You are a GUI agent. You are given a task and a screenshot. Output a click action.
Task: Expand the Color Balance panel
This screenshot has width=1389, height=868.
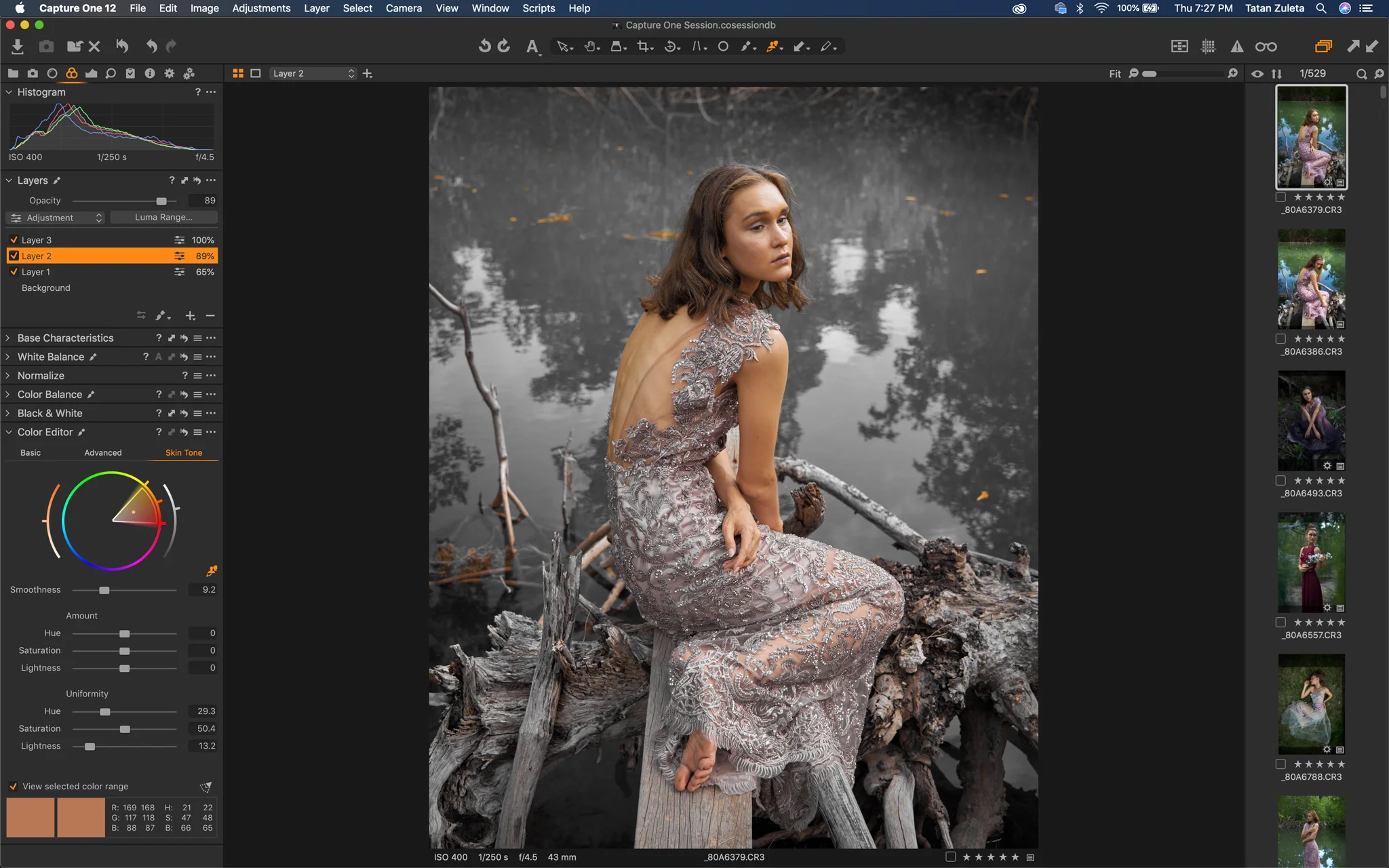click(8, 395)
